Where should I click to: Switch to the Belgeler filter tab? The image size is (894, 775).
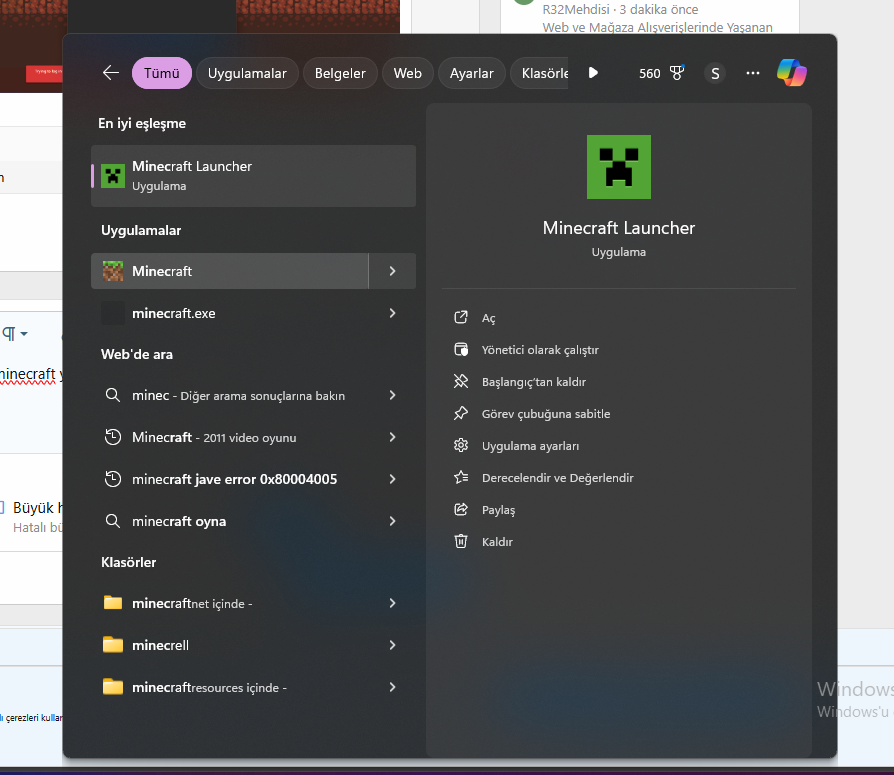pos(340,73)
